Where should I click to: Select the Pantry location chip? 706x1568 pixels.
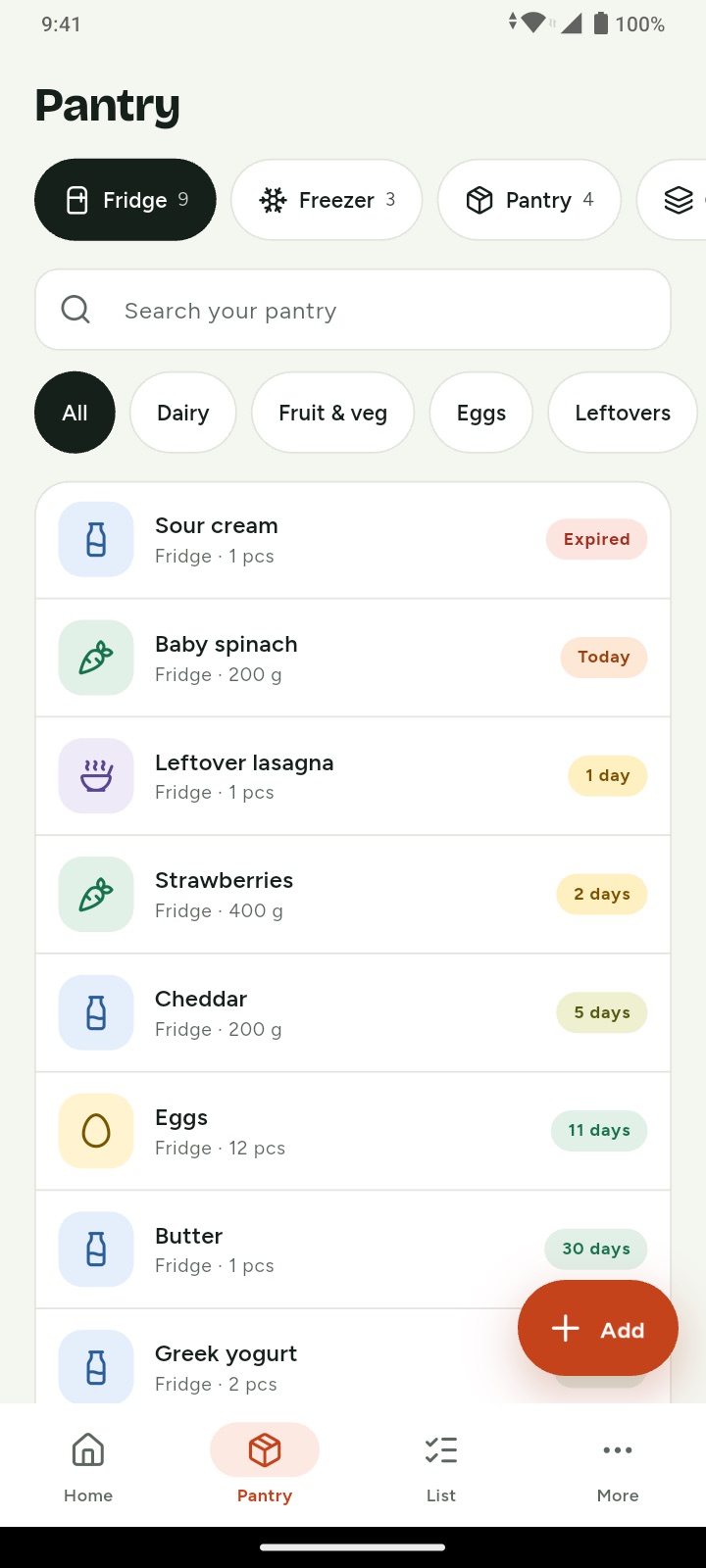pos(529,200)
